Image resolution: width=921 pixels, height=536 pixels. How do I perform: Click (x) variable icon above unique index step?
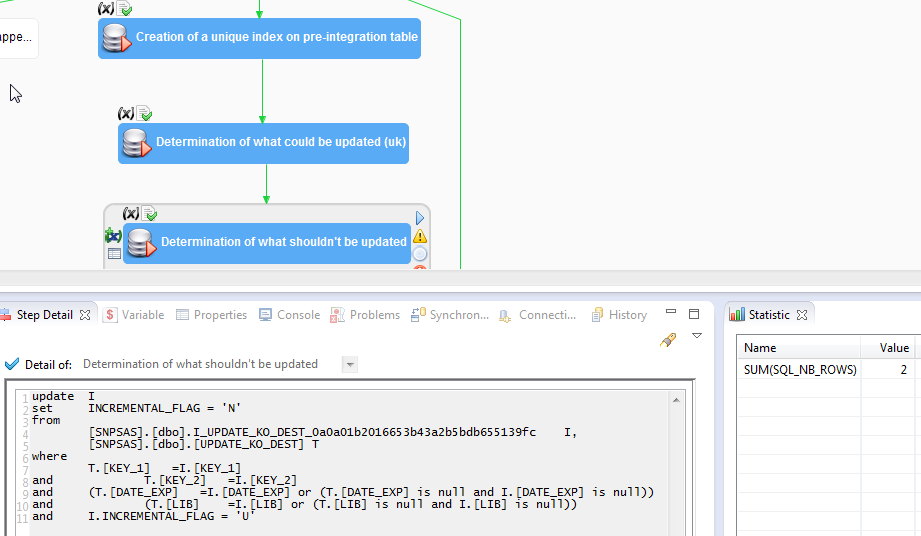point(106,8)
